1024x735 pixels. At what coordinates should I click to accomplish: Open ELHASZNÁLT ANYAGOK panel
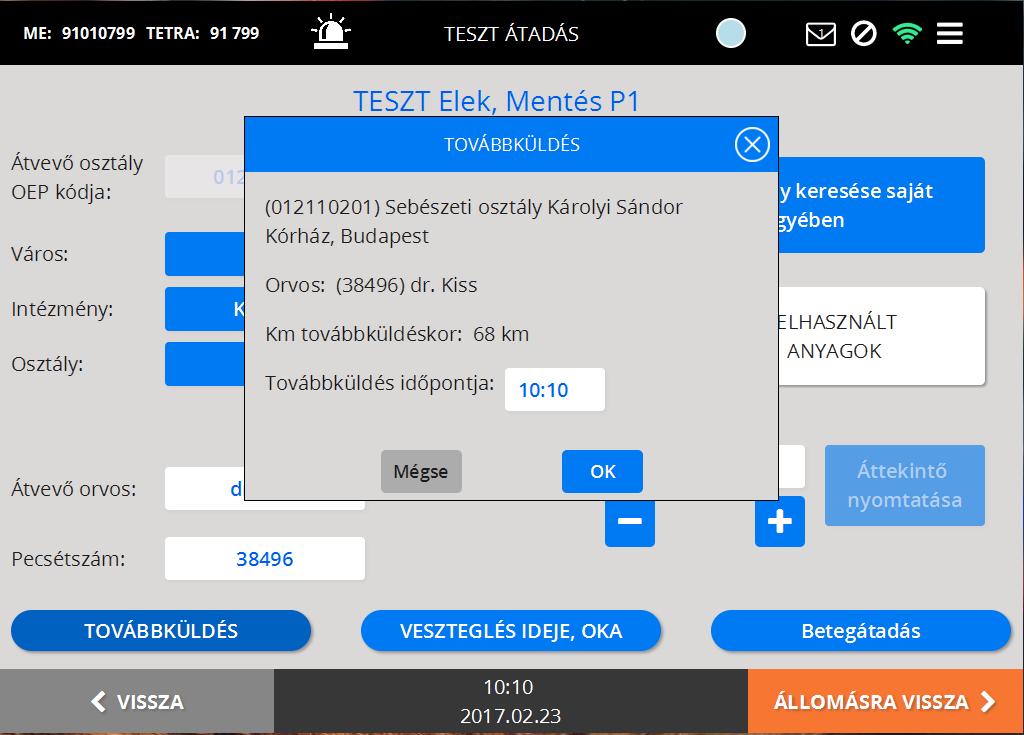click(x=882, y=336)
